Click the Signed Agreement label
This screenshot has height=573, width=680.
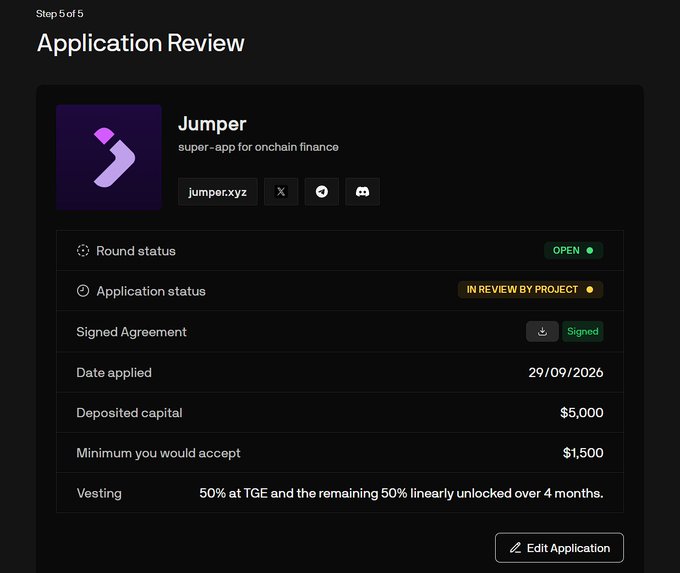131,332
